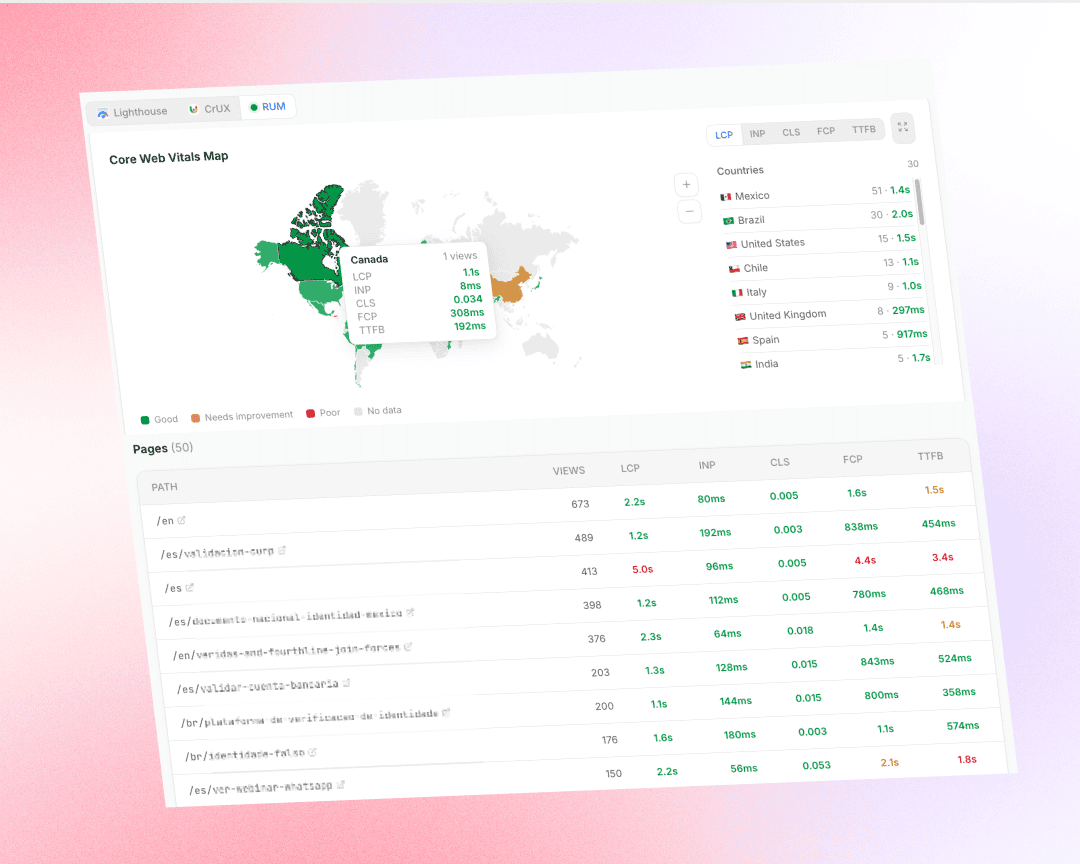Click the 5.0s LCP value
Viewport: 1080px width, 864px height.
pyautogui.click(x=643, y=570)
